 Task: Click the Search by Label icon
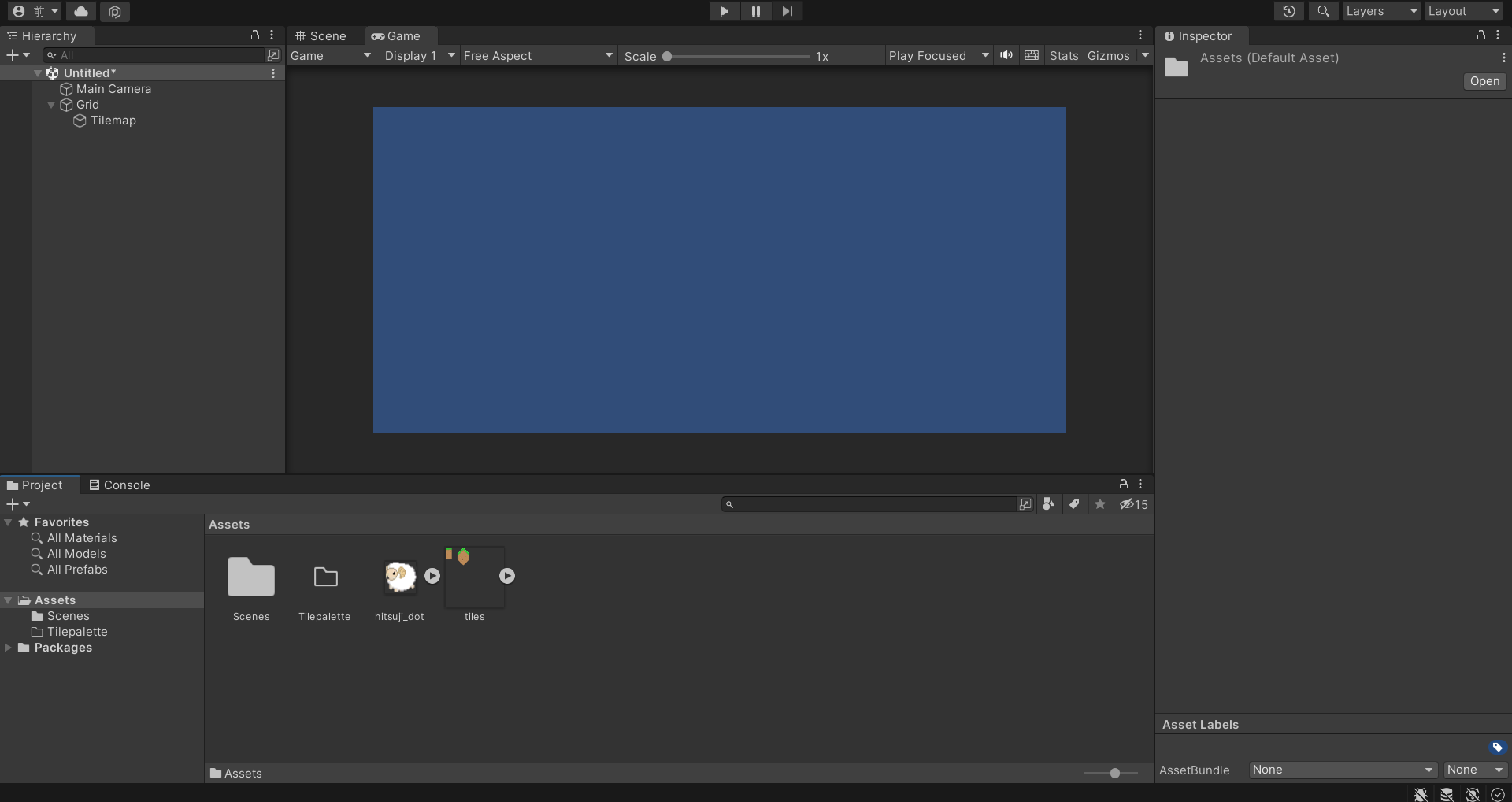(x=1074, y=504)
